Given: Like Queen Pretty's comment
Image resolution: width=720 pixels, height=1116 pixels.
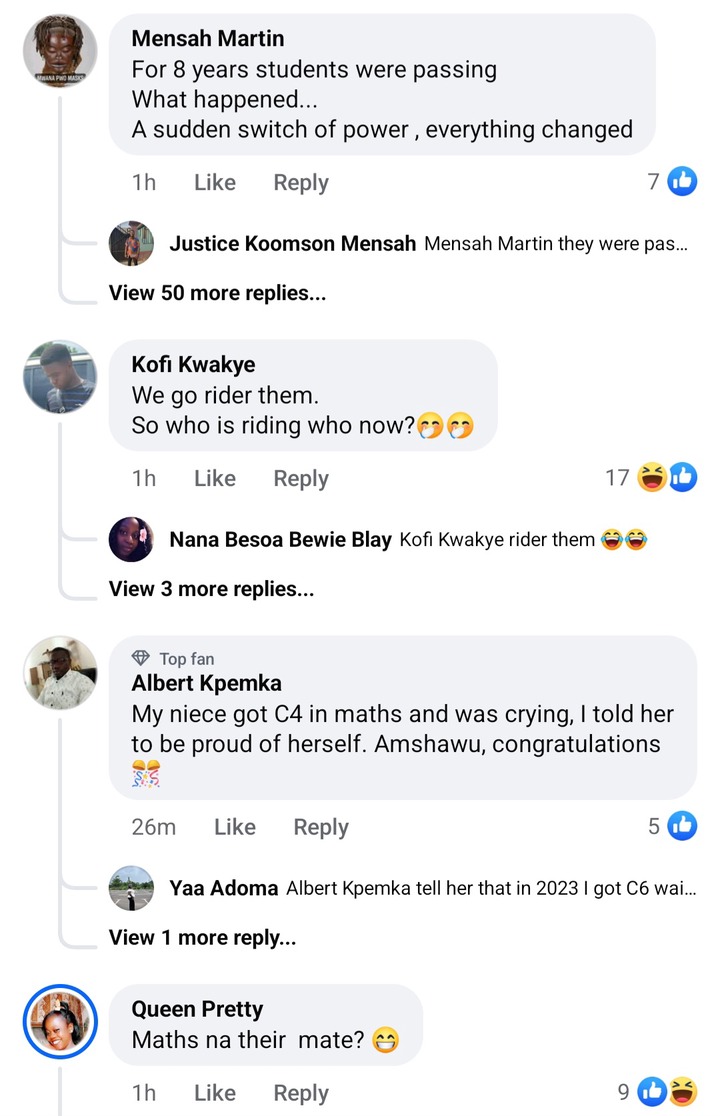Looking at the screenshot, I should tap(214, 1093).
